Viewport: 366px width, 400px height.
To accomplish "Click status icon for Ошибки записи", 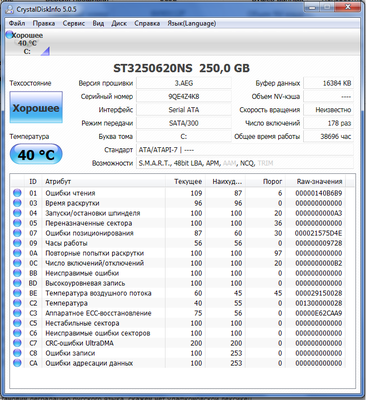I will [17, 353].
